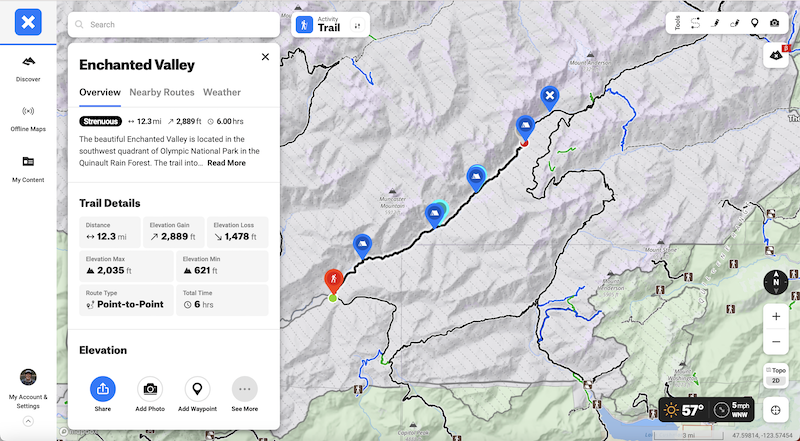Switch to the Overview tab
Screen dimensions: 800x441
point(100,92)
